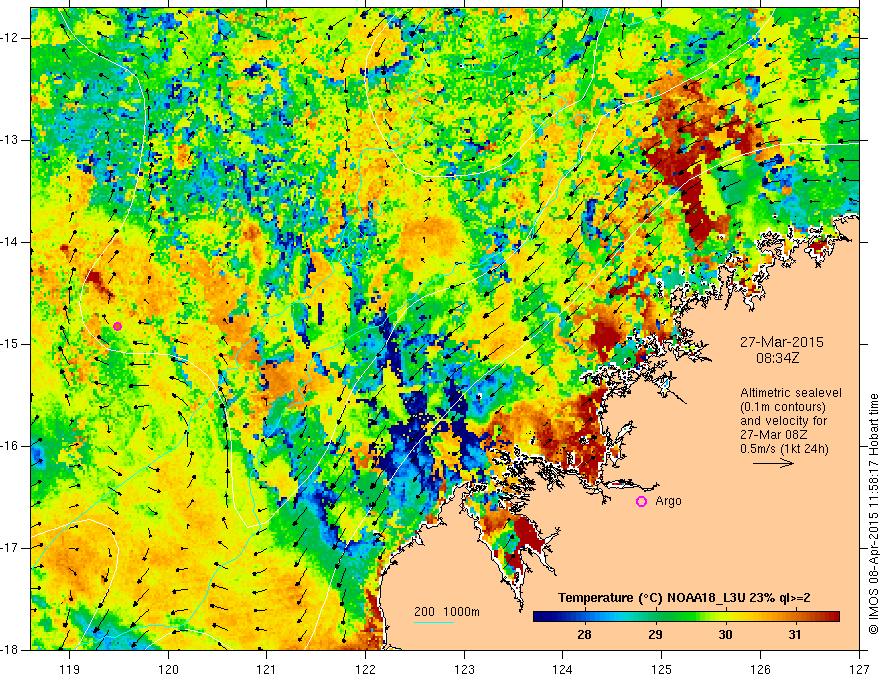Click the 'Argo' legend label

[668, 501]
